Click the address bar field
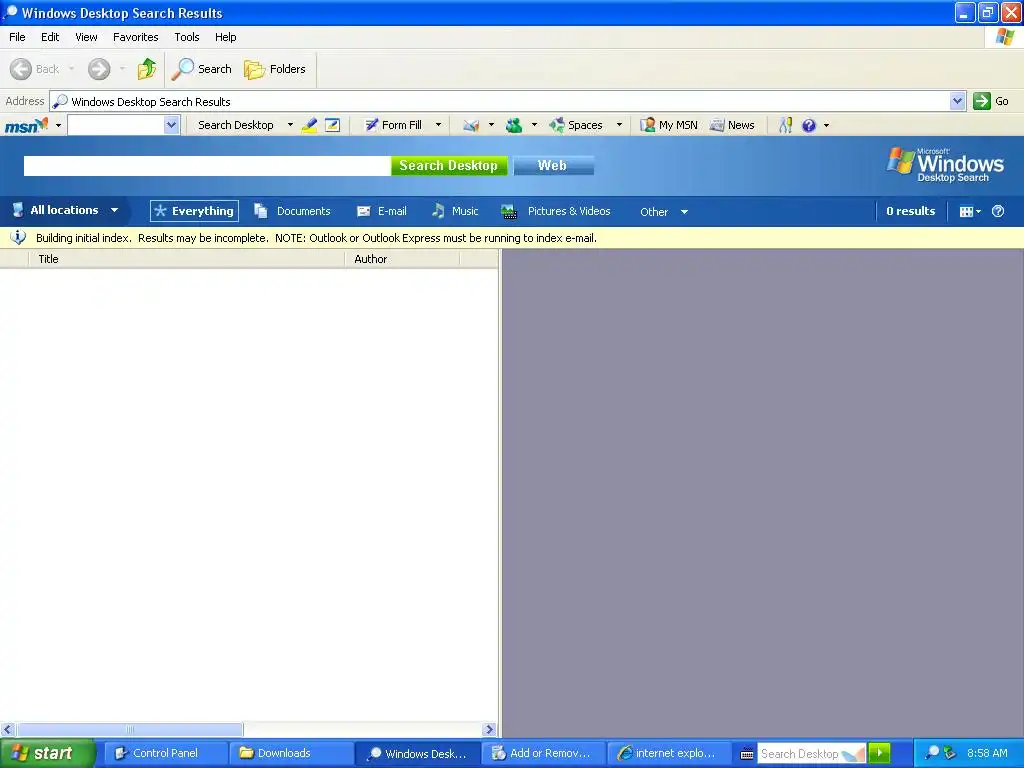The width and height of the screenshot is (1024, 768). click(x=500, y=102)
